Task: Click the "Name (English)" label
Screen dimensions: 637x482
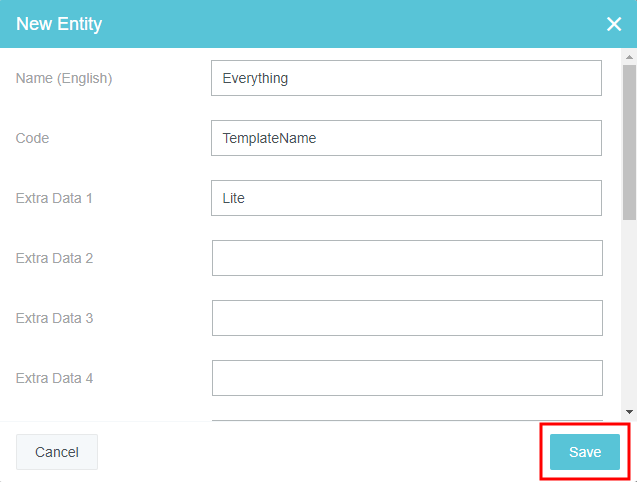Action: pyautogui.click(x=64, y=78)
